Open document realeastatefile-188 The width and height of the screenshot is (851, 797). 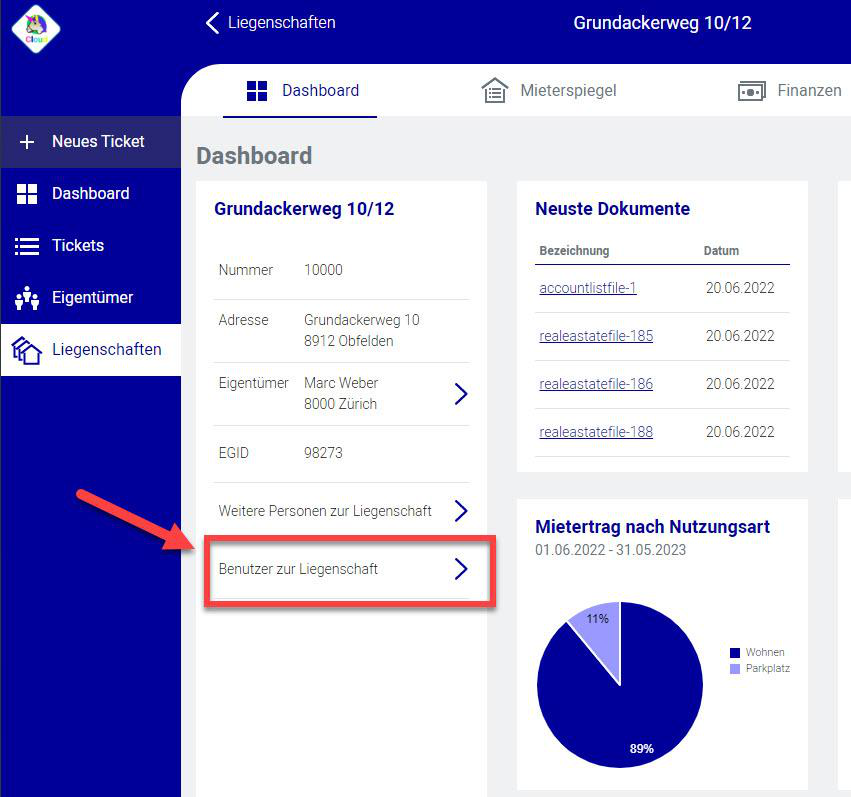(596, 432)
